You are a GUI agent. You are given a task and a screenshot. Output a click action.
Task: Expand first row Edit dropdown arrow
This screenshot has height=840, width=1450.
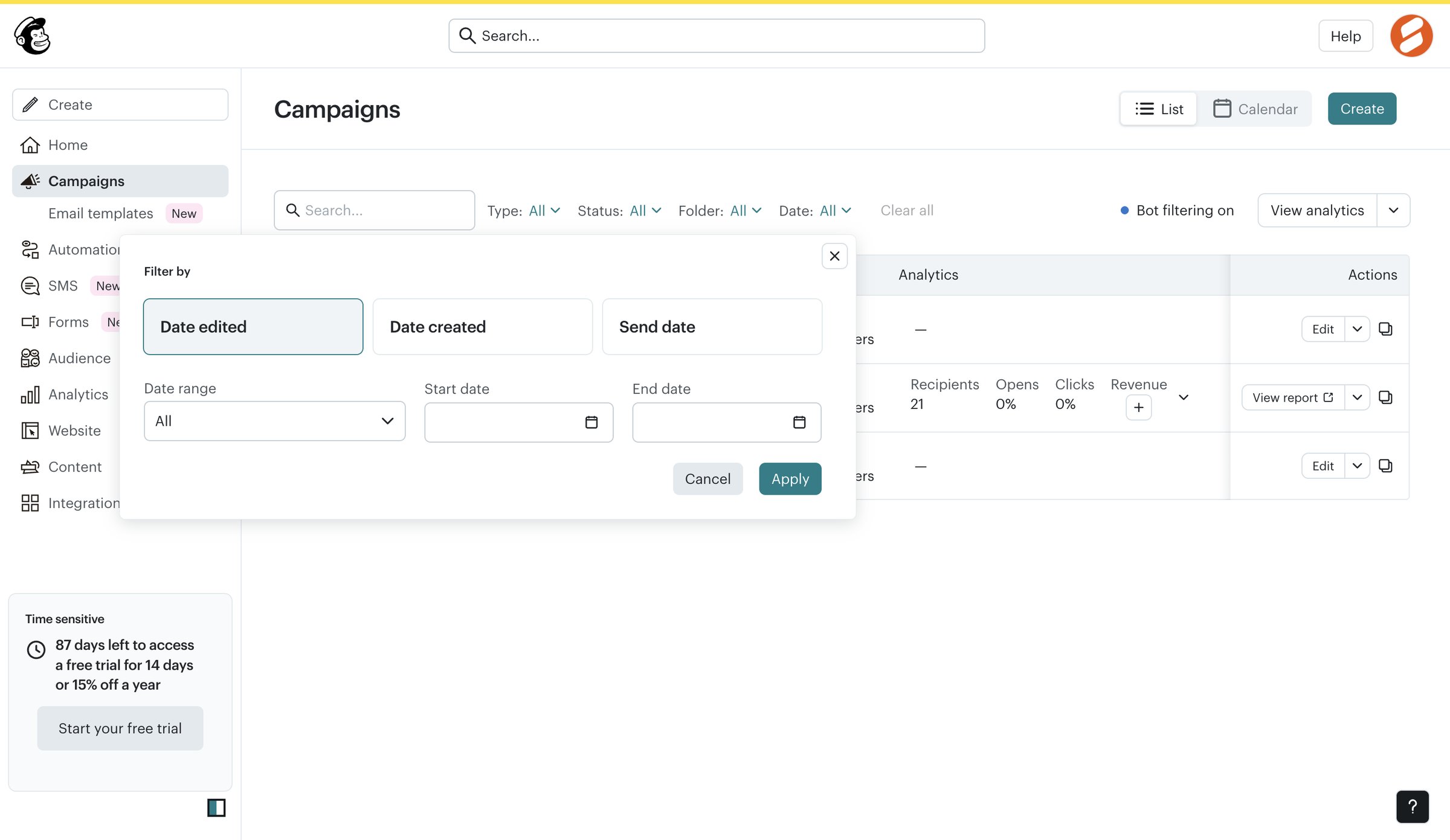point(1357,329)
